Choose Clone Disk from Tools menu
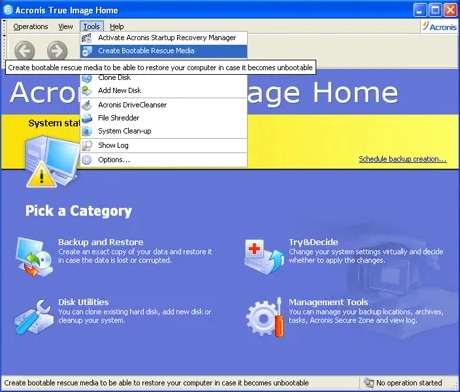 (164, 78)
